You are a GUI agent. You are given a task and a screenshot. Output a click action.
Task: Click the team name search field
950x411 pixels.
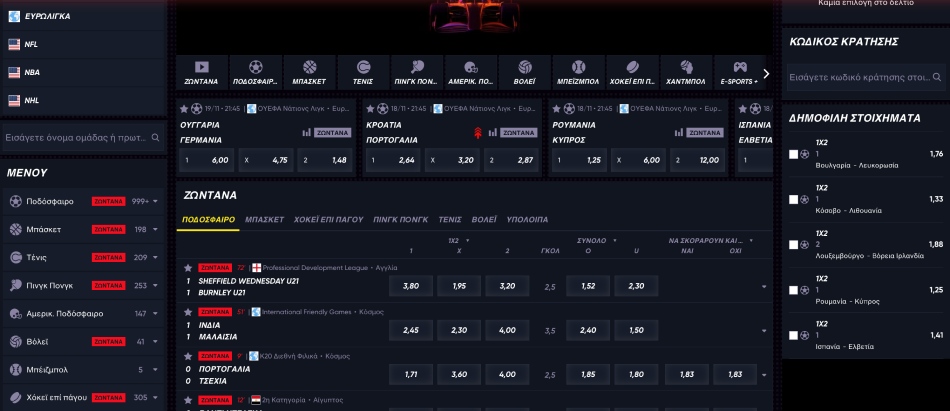point(84,138)
